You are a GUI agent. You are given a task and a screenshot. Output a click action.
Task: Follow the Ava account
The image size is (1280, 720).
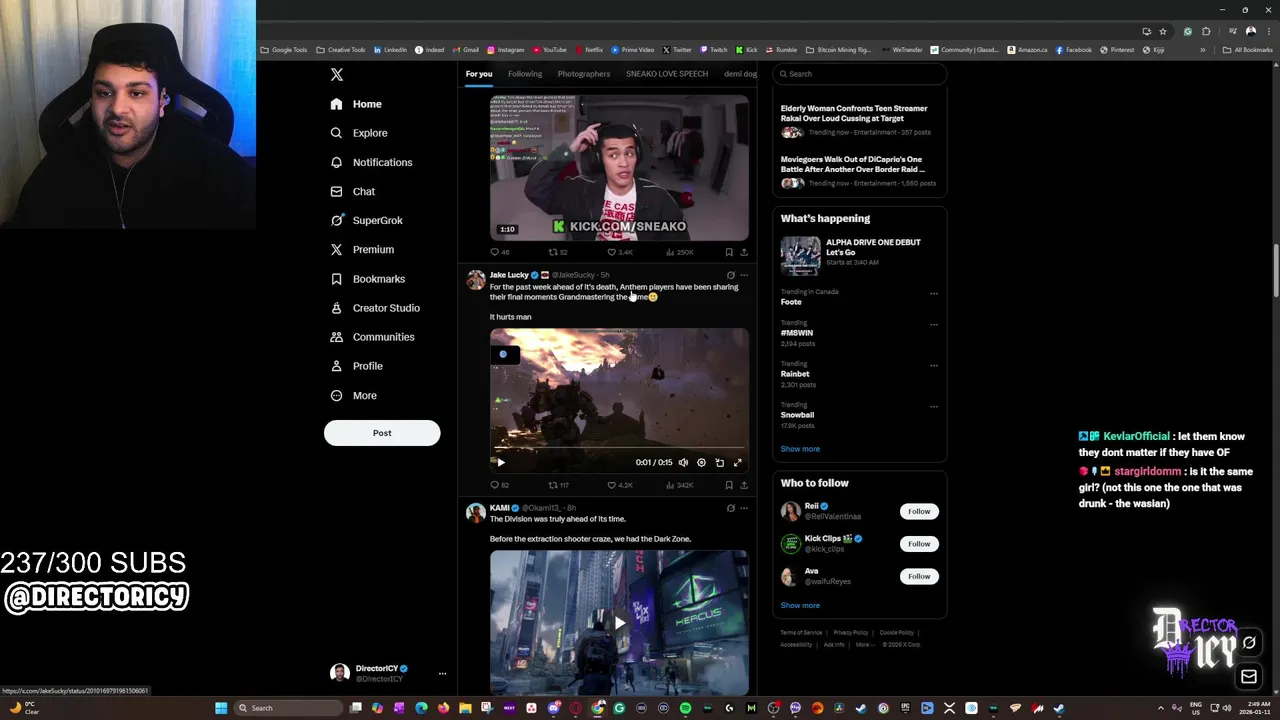[919, 576]
